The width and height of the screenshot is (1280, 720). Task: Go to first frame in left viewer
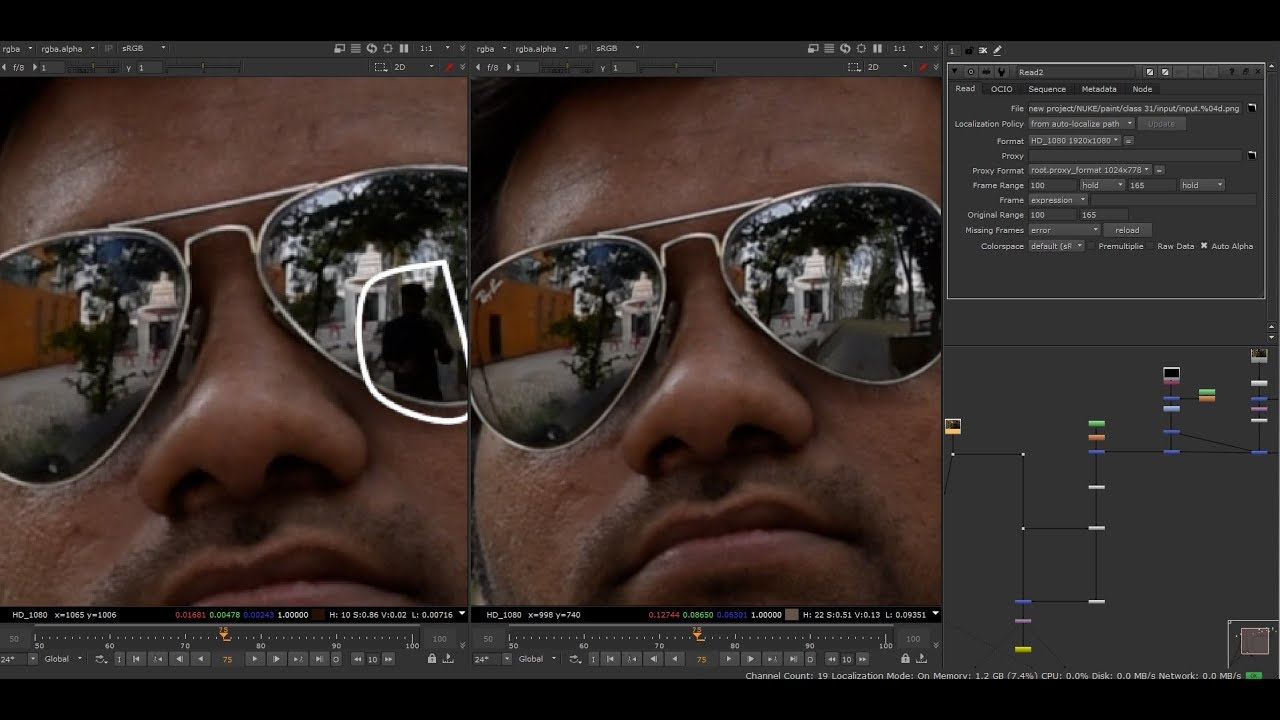135,659
